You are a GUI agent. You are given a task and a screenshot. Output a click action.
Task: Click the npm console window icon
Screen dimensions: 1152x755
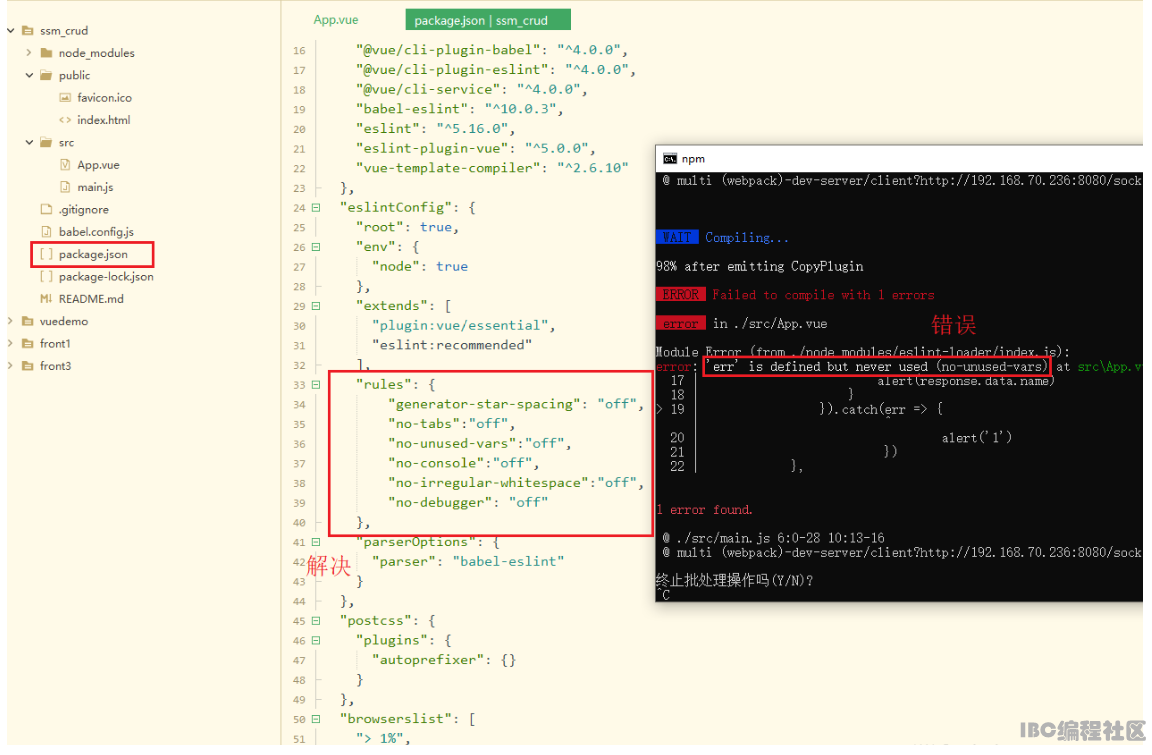(669, 159)
